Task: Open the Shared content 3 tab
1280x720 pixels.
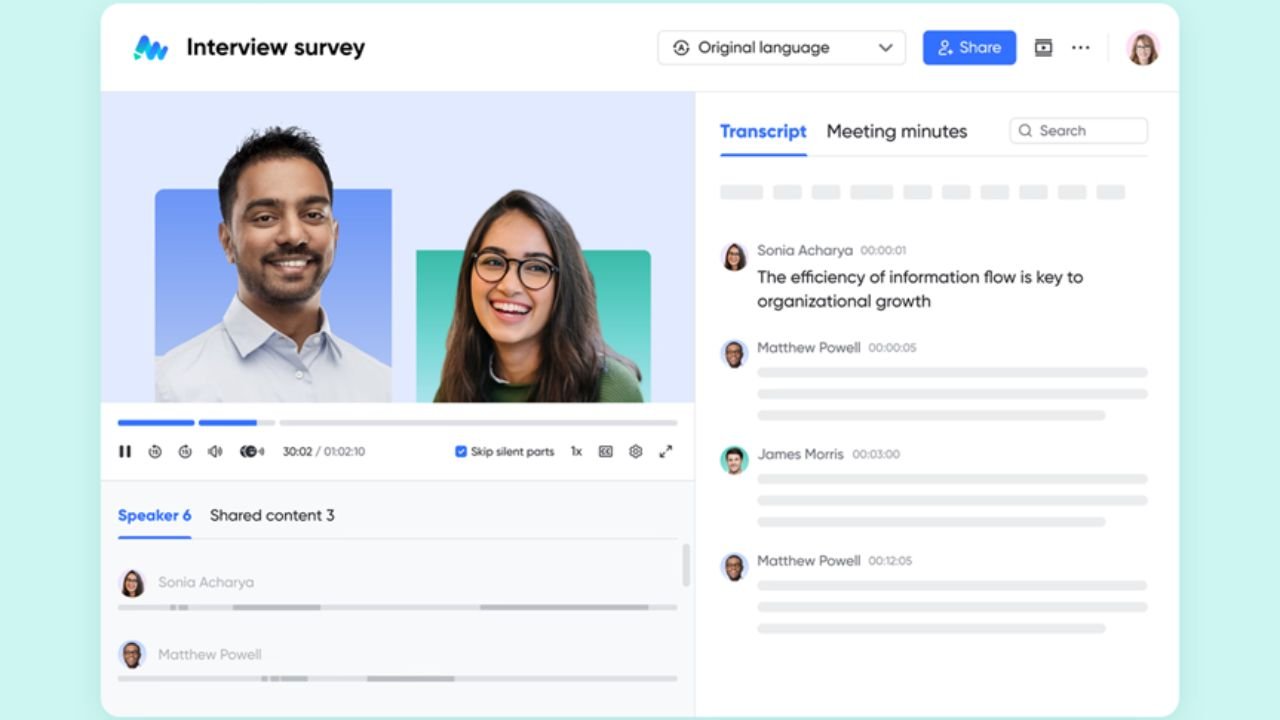Action: (272, 515)
